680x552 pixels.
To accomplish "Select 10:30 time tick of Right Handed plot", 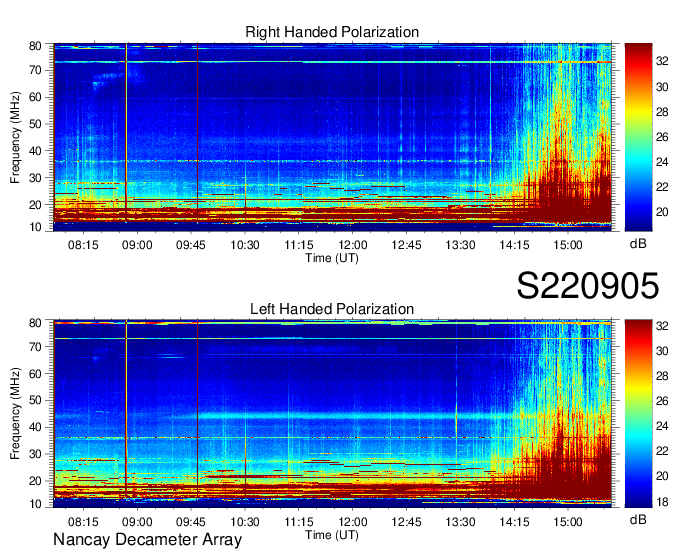I will [x=245, y=245].
